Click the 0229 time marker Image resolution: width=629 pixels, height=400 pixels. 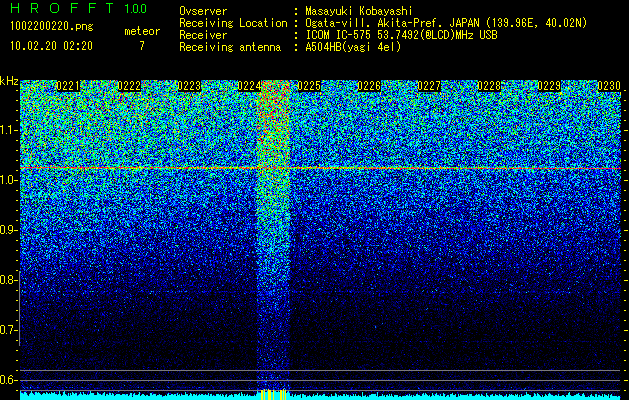[549, 86]
